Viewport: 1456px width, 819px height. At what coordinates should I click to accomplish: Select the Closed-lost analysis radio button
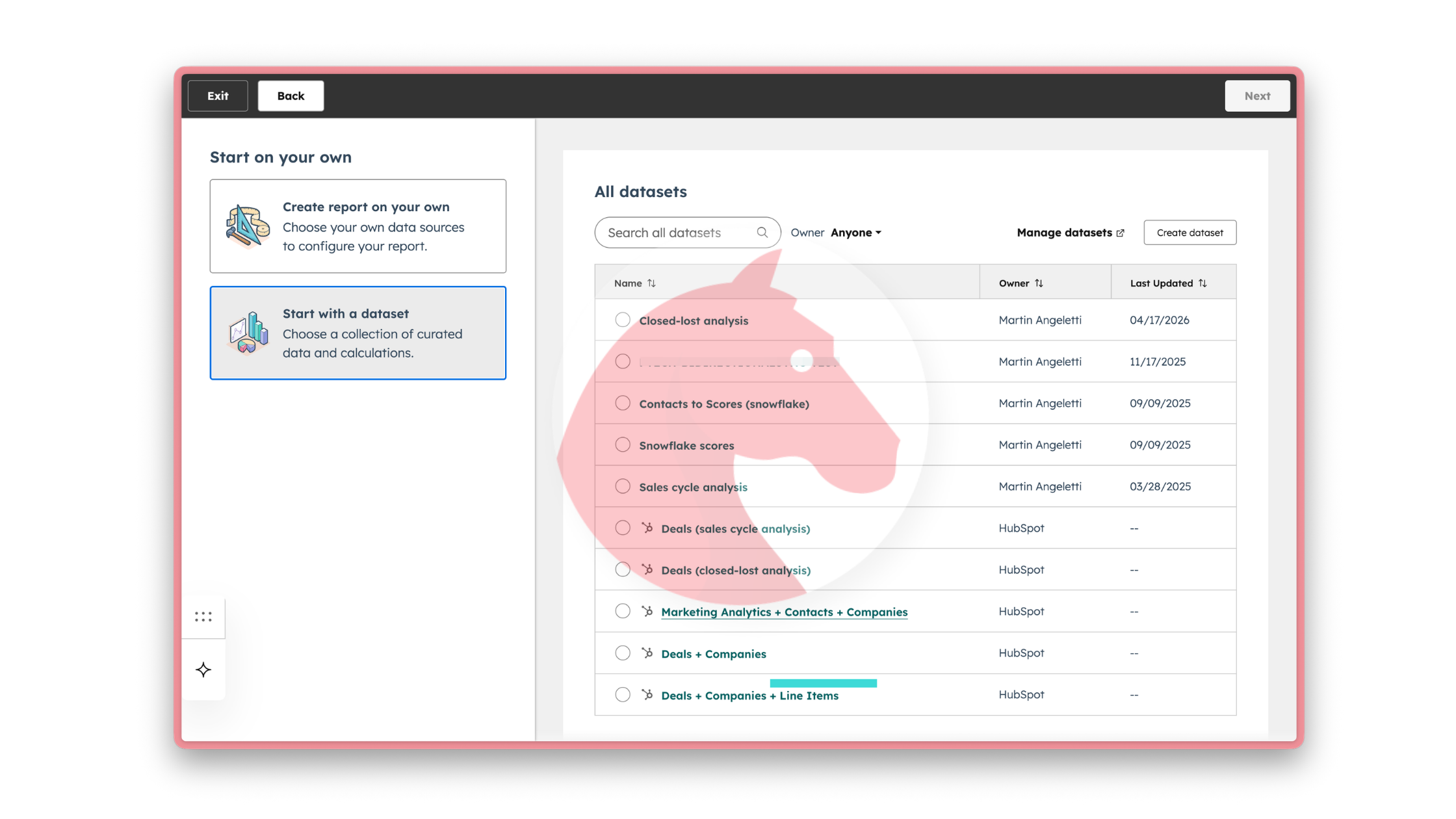[x=622, y=319]
